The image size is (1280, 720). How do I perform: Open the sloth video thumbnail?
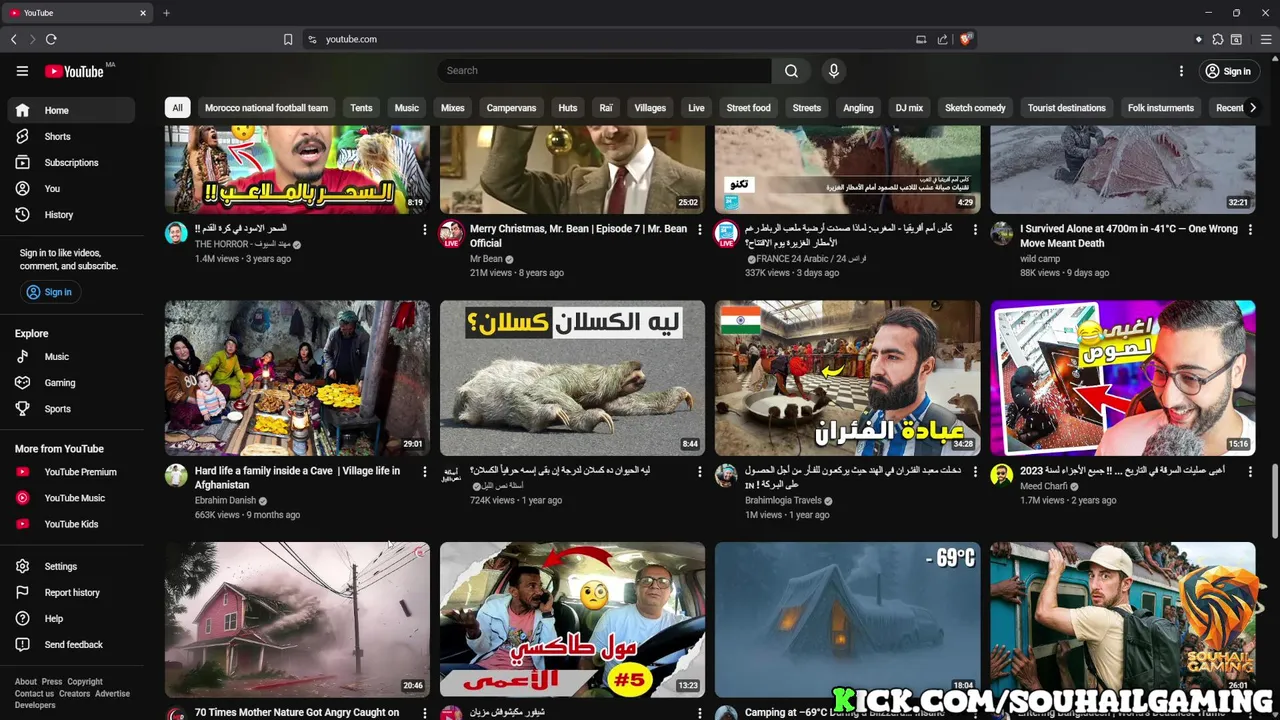(x=572, y=378)
